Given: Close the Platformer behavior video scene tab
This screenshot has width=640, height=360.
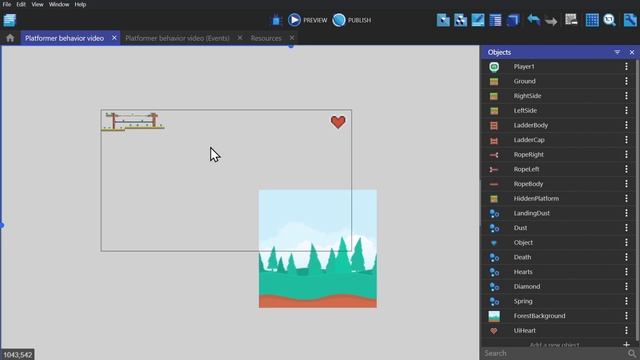Looking at the screenshot, I should 114,38.
